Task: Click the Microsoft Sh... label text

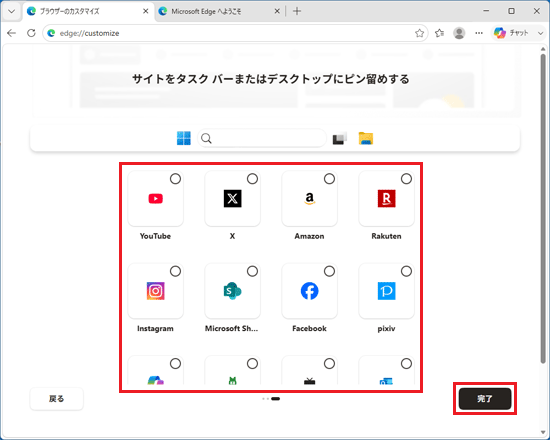Action: (x=232, y=328)
